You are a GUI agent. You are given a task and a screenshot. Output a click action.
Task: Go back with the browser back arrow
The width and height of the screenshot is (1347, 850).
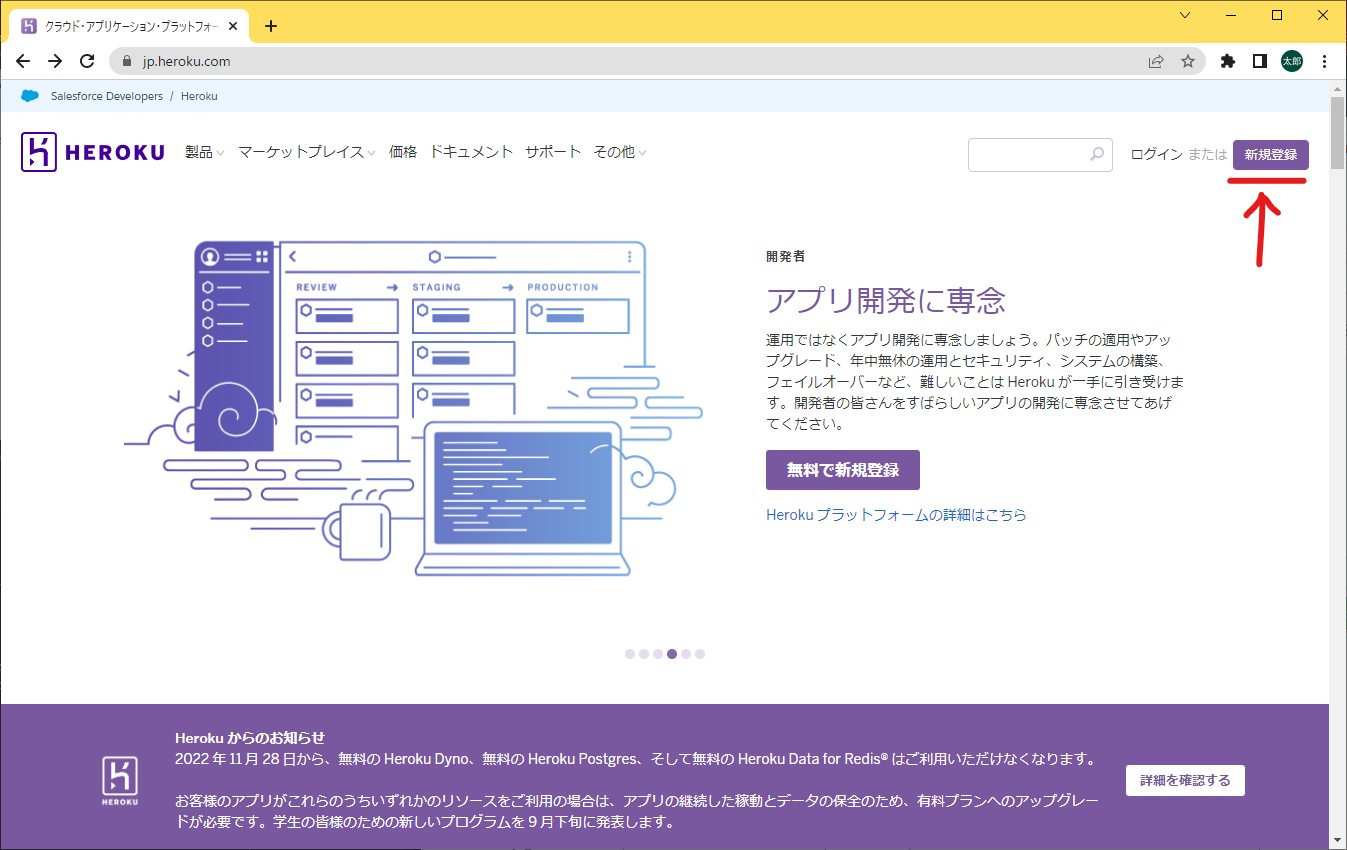click(24, 61)
